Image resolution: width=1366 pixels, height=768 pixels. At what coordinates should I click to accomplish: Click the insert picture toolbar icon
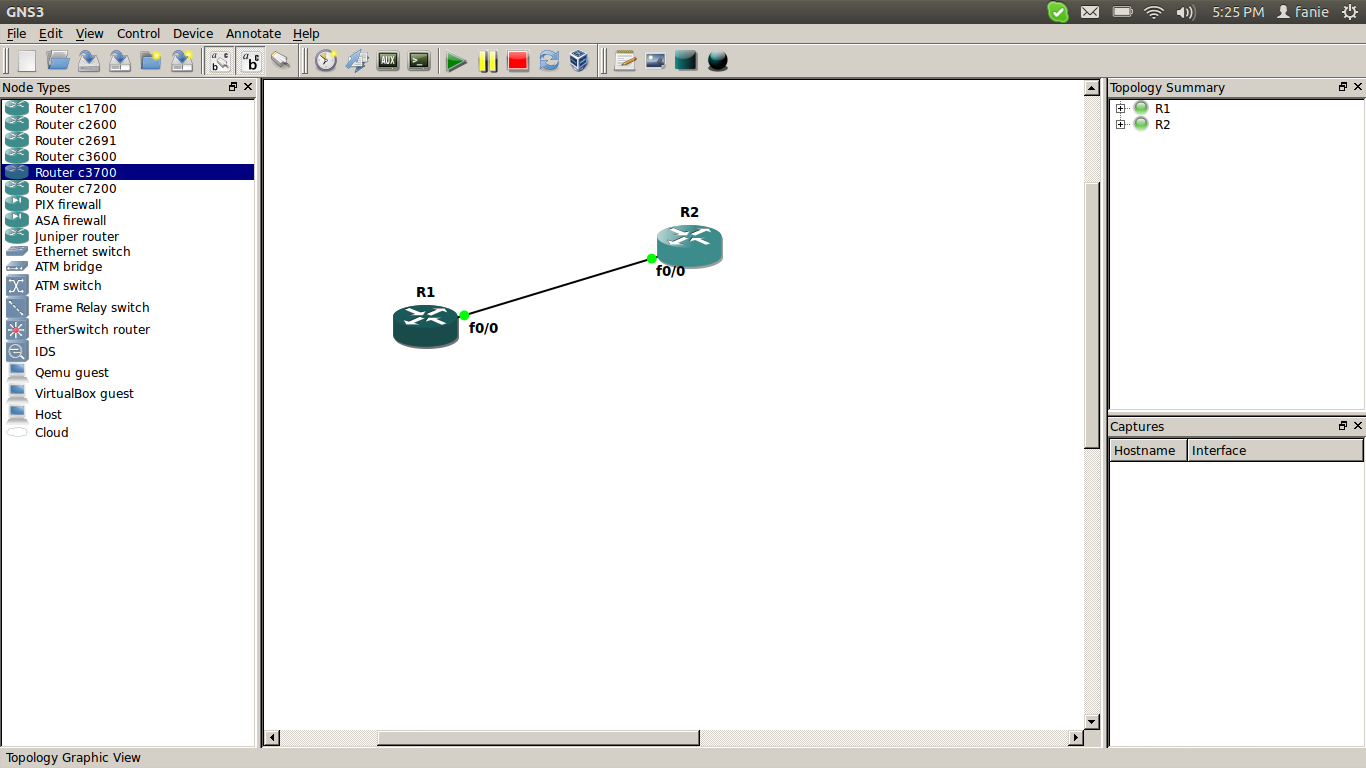654,60
